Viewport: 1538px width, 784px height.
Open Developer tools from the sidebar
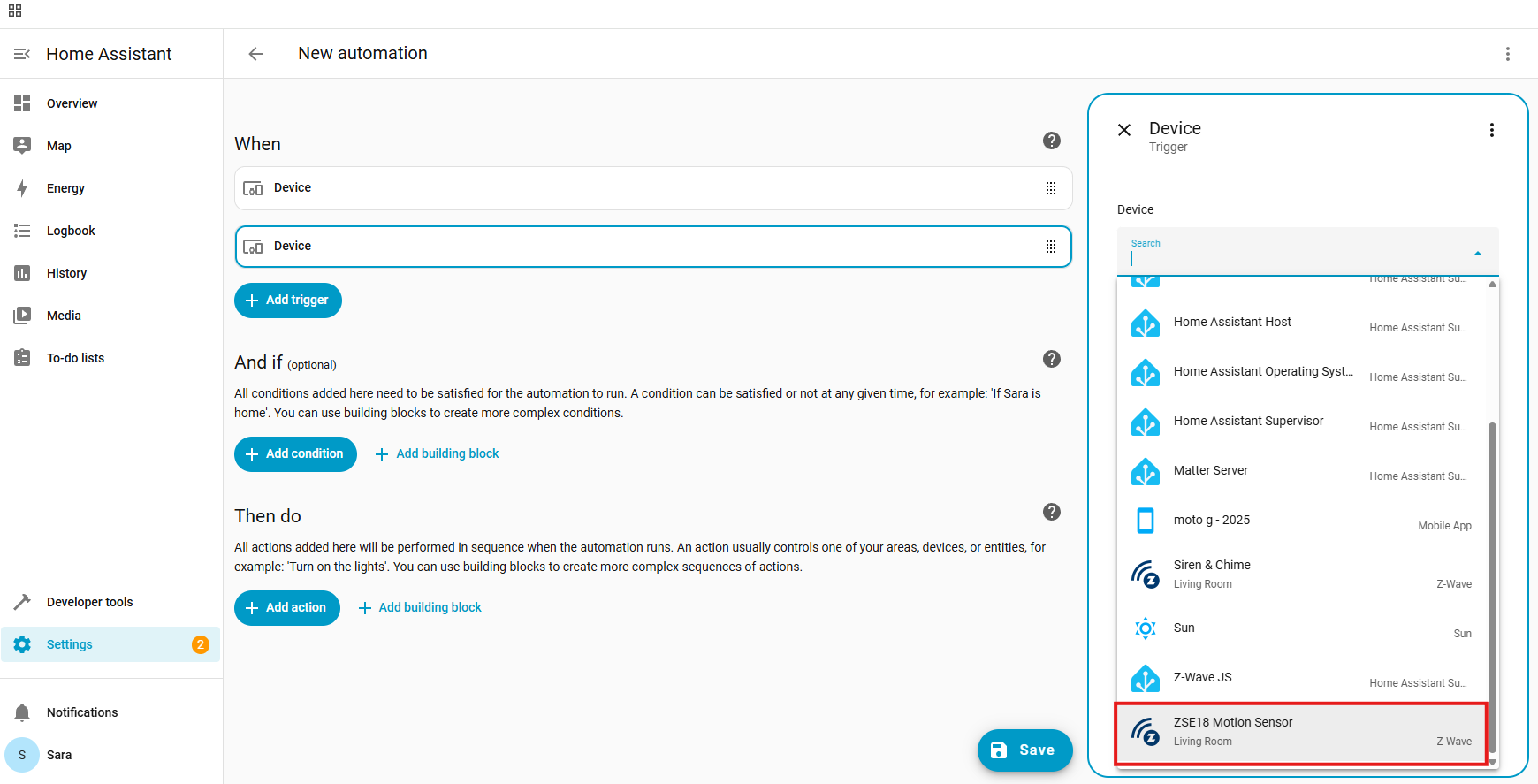coord(110,602)
